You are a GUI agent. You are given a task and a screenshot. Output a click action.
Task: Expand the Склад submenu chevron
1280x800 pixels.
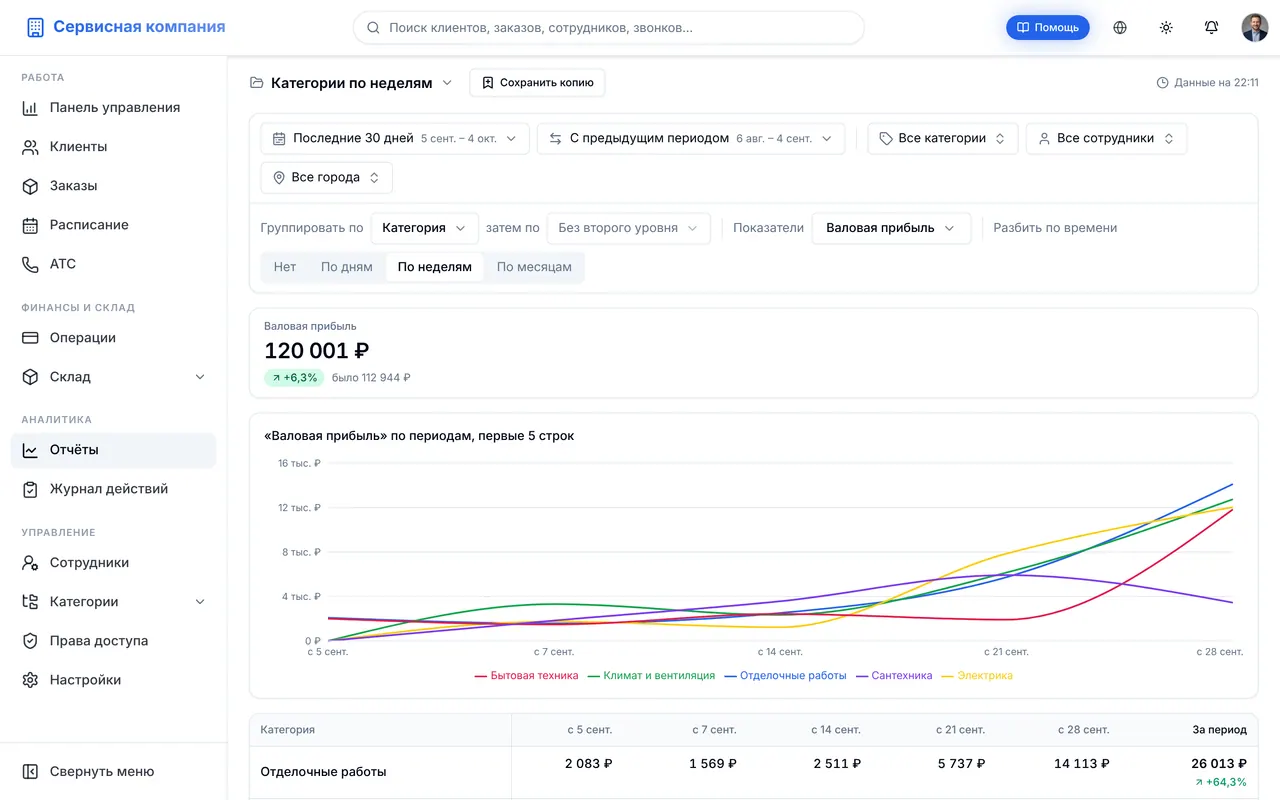click(200, 377)
